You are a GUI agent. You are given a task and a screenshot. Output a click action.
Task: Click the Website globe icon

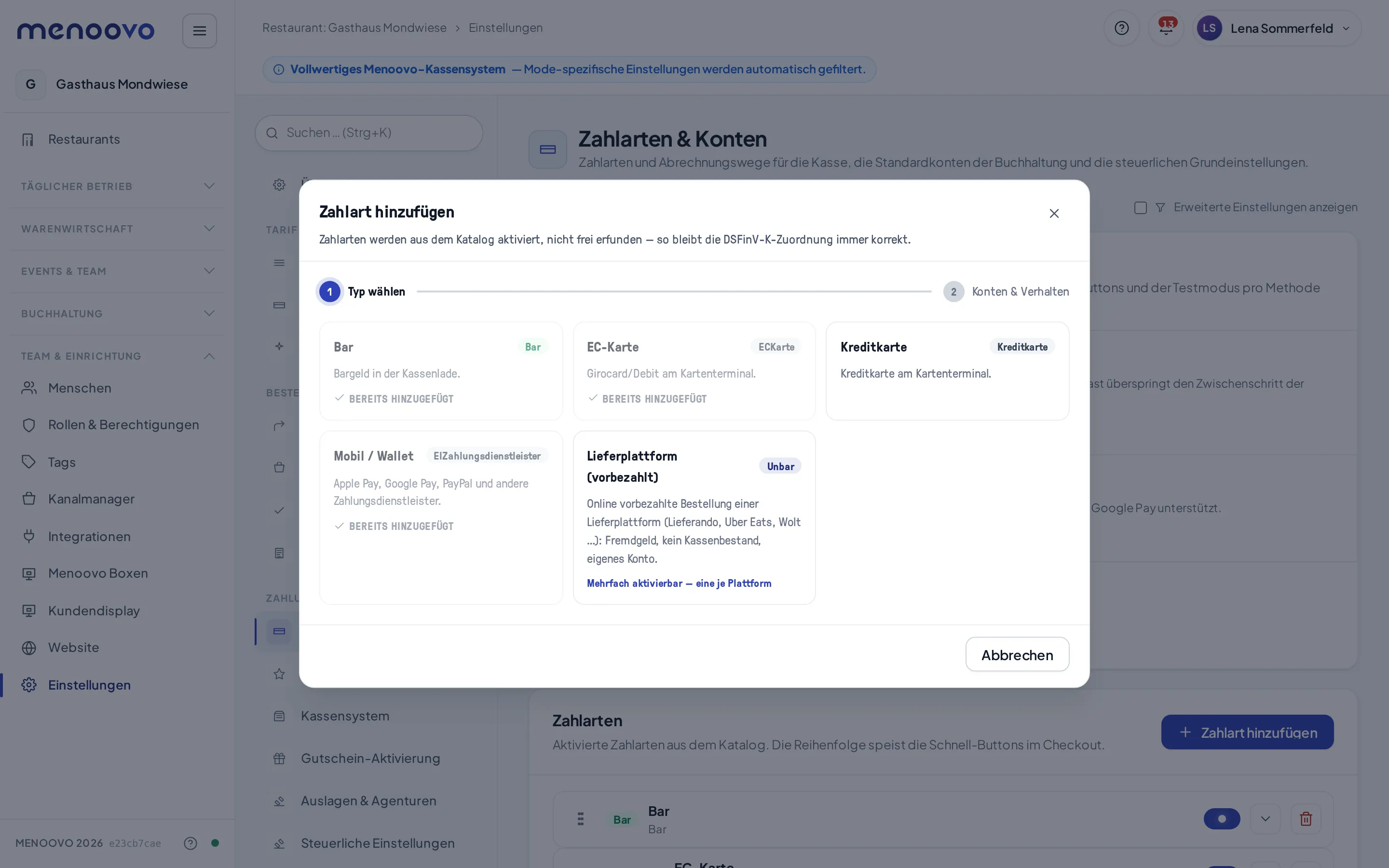[x=29, y=648]
